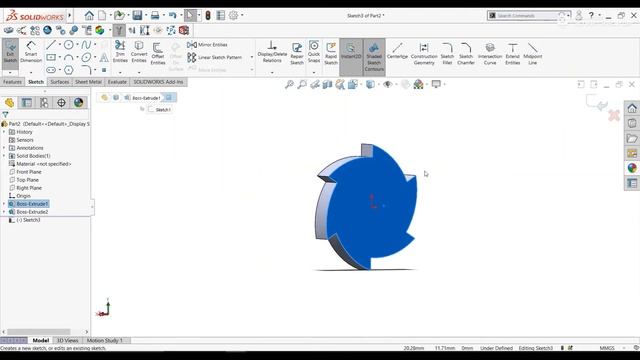Open Display/Delete Relations

click(272, 51)
